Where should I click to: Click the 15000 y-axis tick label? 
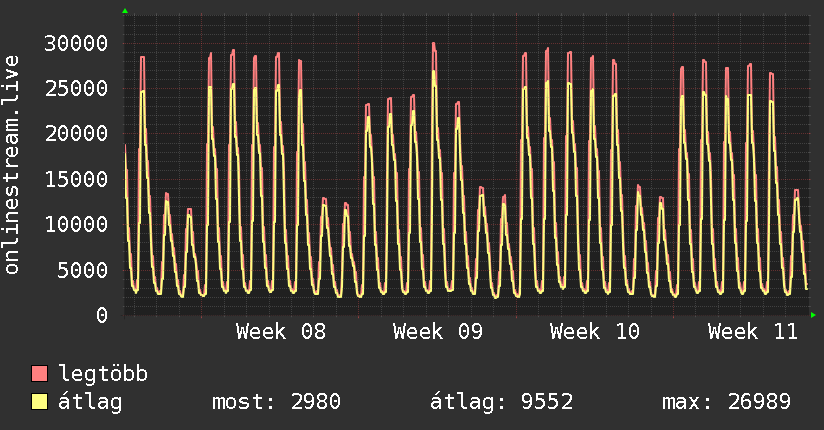[x=76, y=179]
